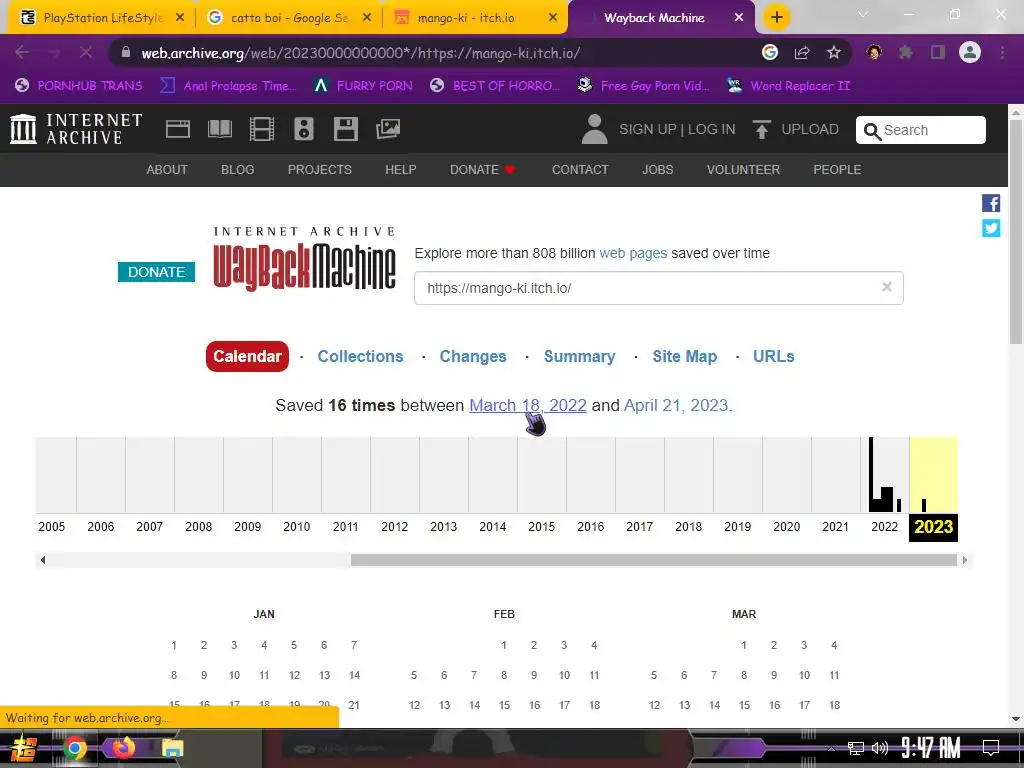Open the Chrome extensions puzzle icon

point(905,52)
